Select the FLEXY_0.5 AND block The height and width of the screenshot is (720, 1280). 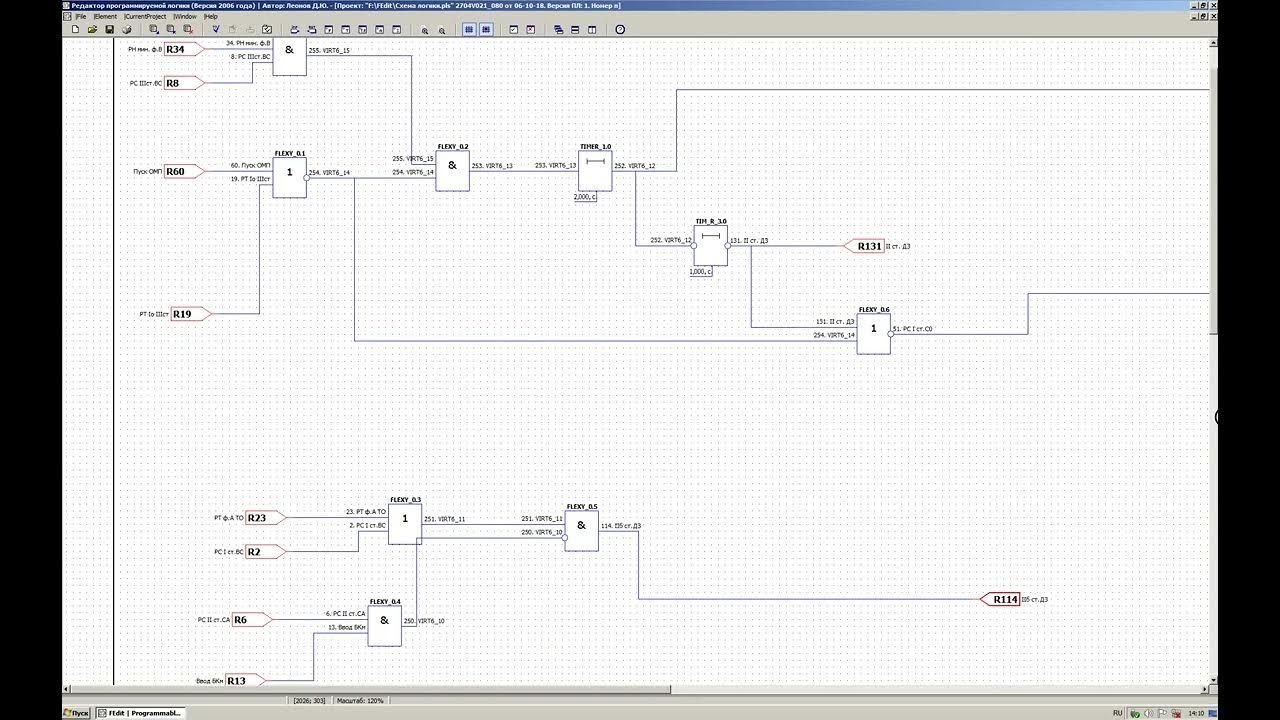pyautogui.click(x=582, y=531)
